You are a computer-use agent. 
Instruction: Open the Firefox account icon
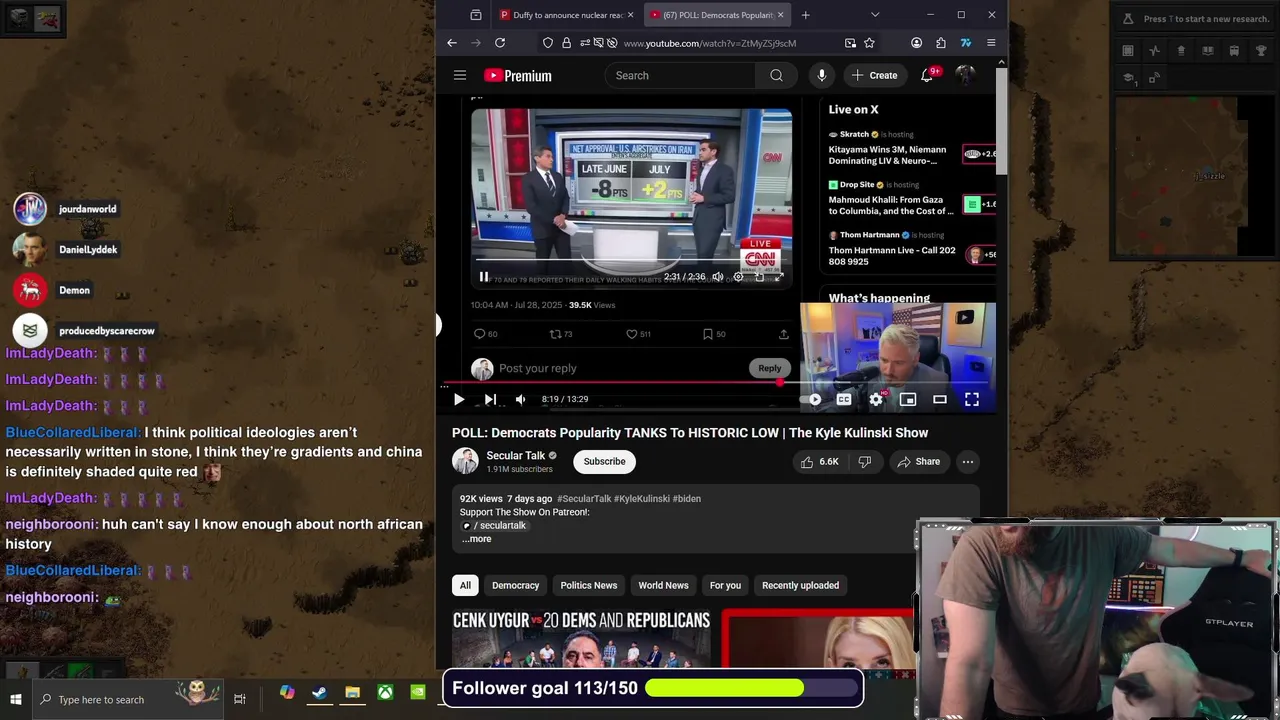(x=916, y=43)
